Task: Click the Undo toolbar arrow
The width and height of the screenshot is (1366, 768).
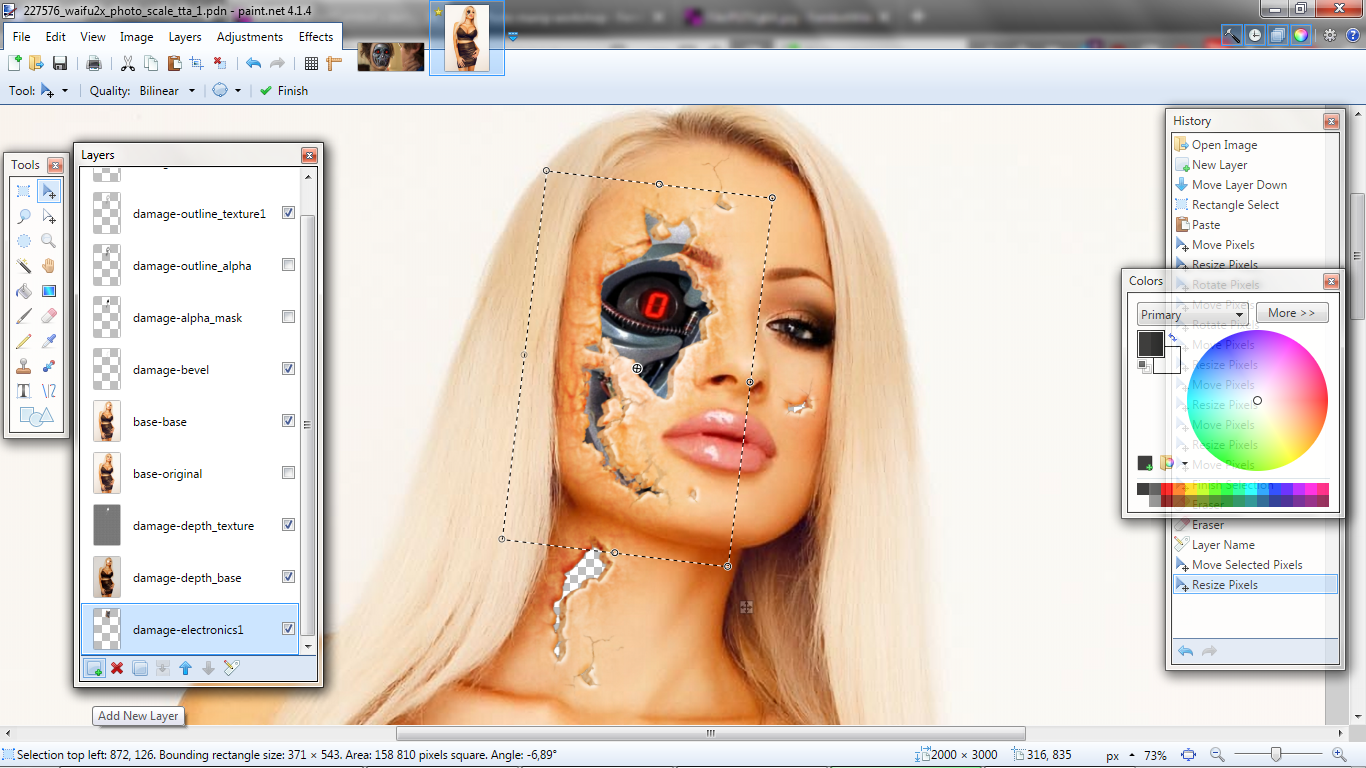Action: 253,63
